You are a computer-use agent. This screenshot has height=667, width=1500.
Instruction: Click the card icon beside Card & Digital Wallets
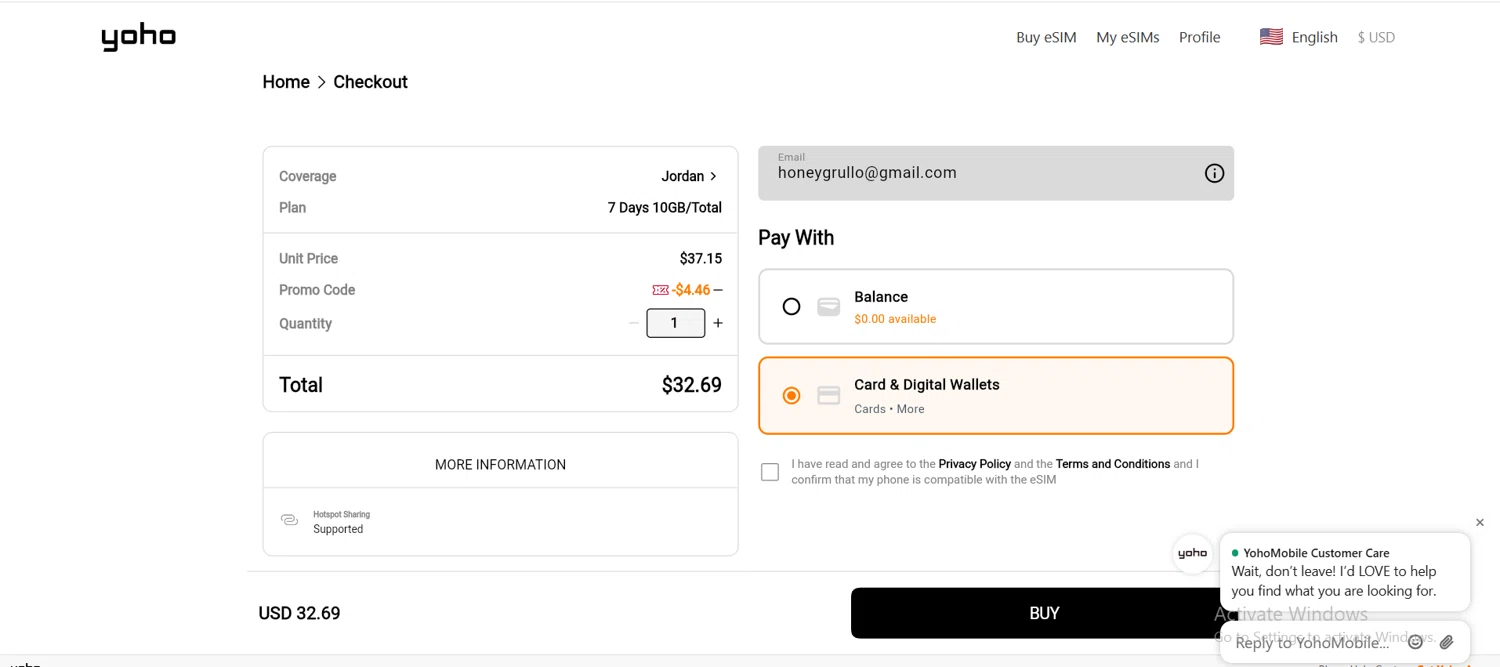point(828,396)
